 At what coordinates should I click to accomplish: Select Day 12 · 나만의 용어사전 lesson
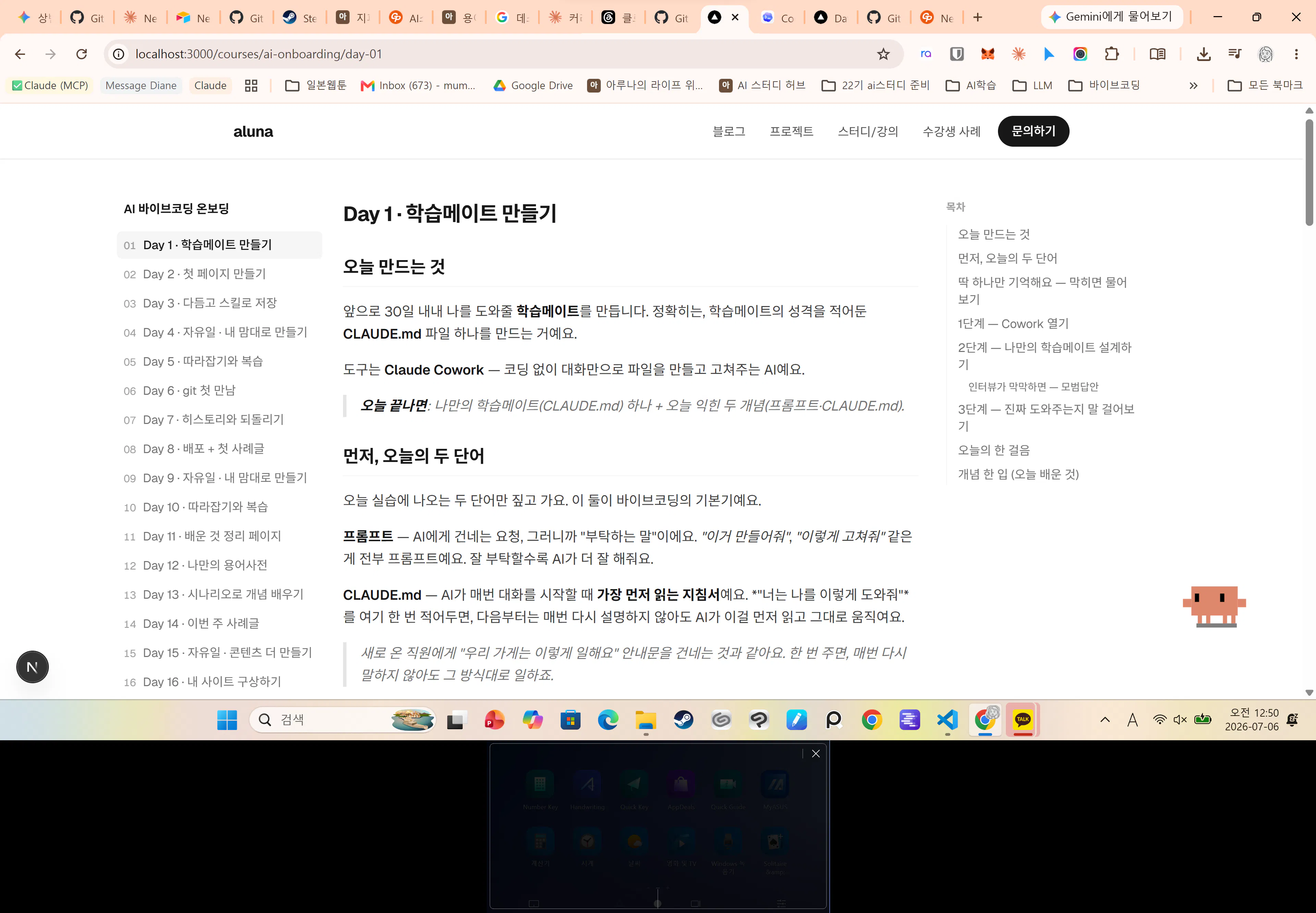(219, 565)
